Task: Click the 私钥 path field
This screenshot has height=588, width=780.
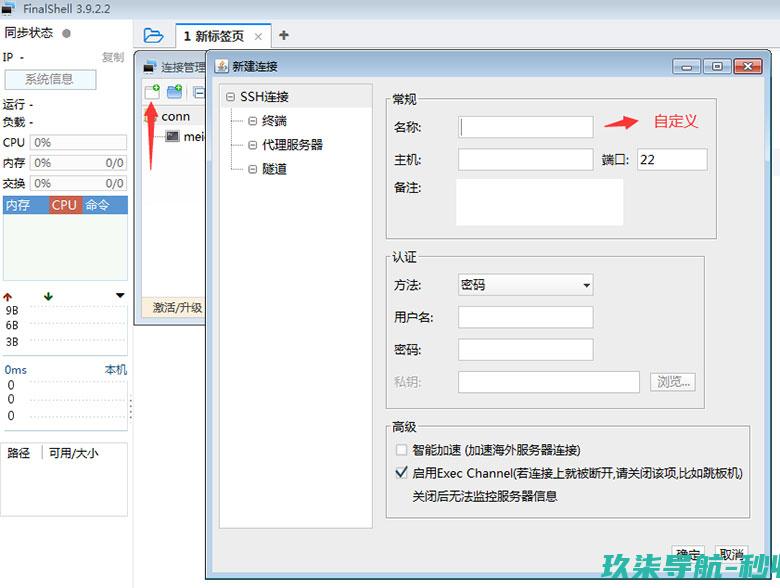Action: (x=549, y=382)
